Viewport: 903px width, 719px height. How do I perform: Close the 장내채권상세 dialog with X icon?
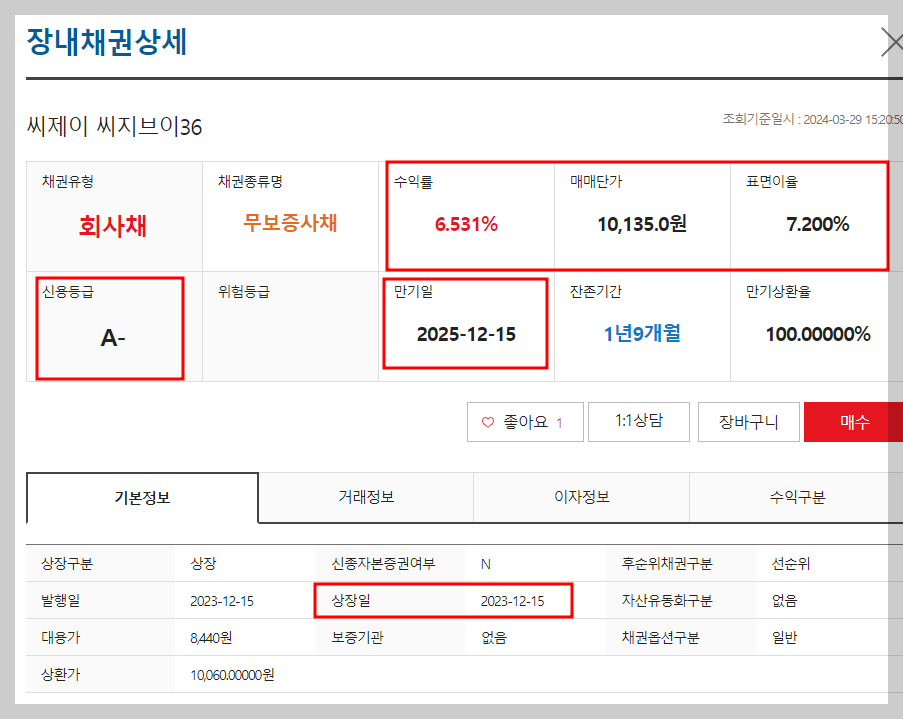click(x=892, y=43)
